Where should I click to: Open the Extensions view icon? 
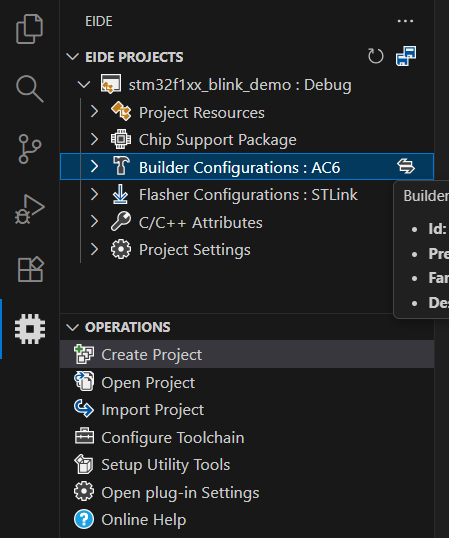tap(30, 269)
